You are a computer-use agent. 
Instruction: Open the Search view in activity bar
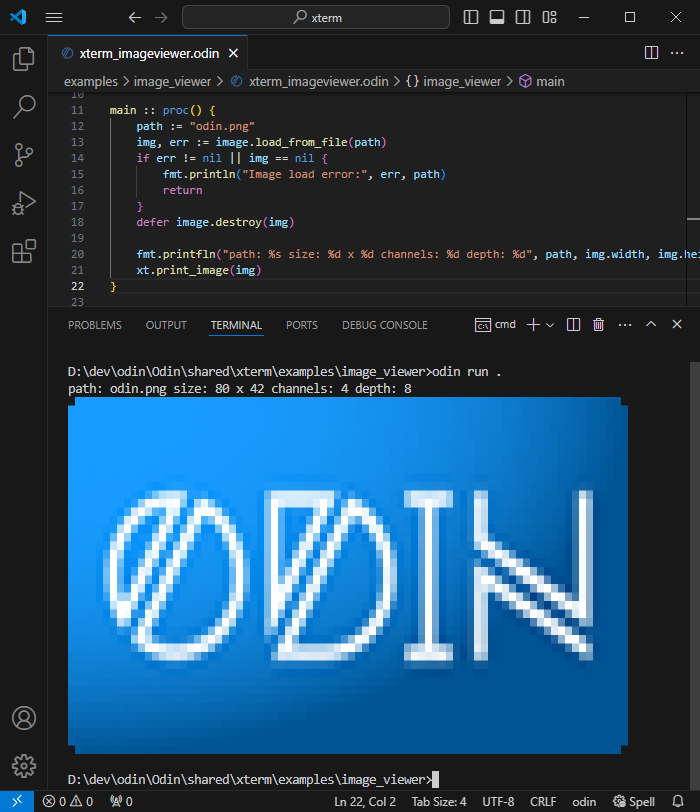[24, 107]
